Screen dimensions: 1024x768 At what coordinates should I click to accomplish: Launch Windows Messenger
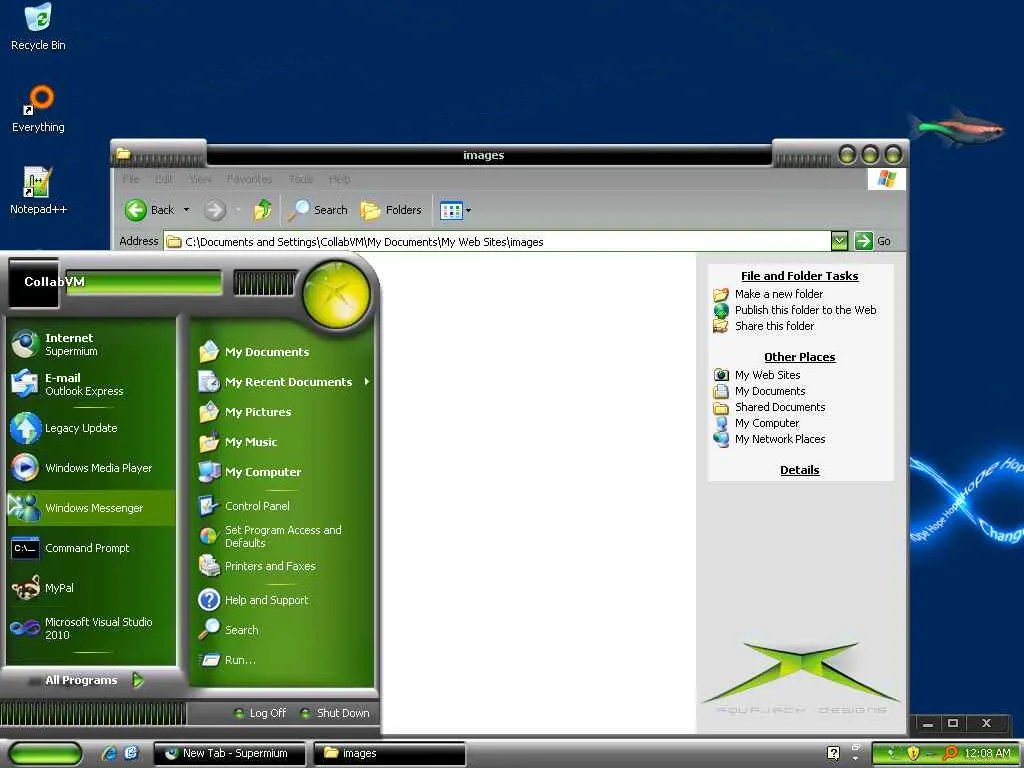[91, 508]
